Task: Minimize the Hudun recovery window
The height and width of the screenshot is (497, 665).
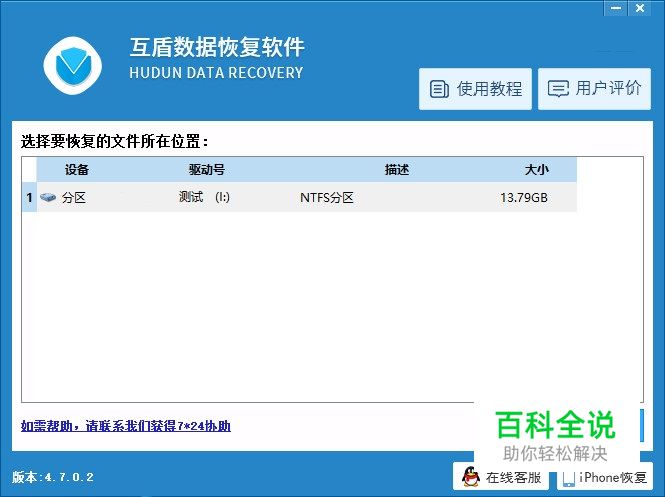Action: click(x=616, y=8)
